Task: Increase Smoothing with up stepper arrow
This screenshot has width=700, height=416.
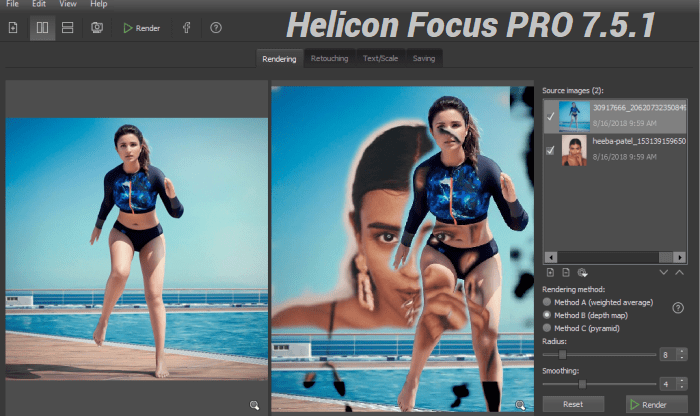Action: (x=682, y=381)
